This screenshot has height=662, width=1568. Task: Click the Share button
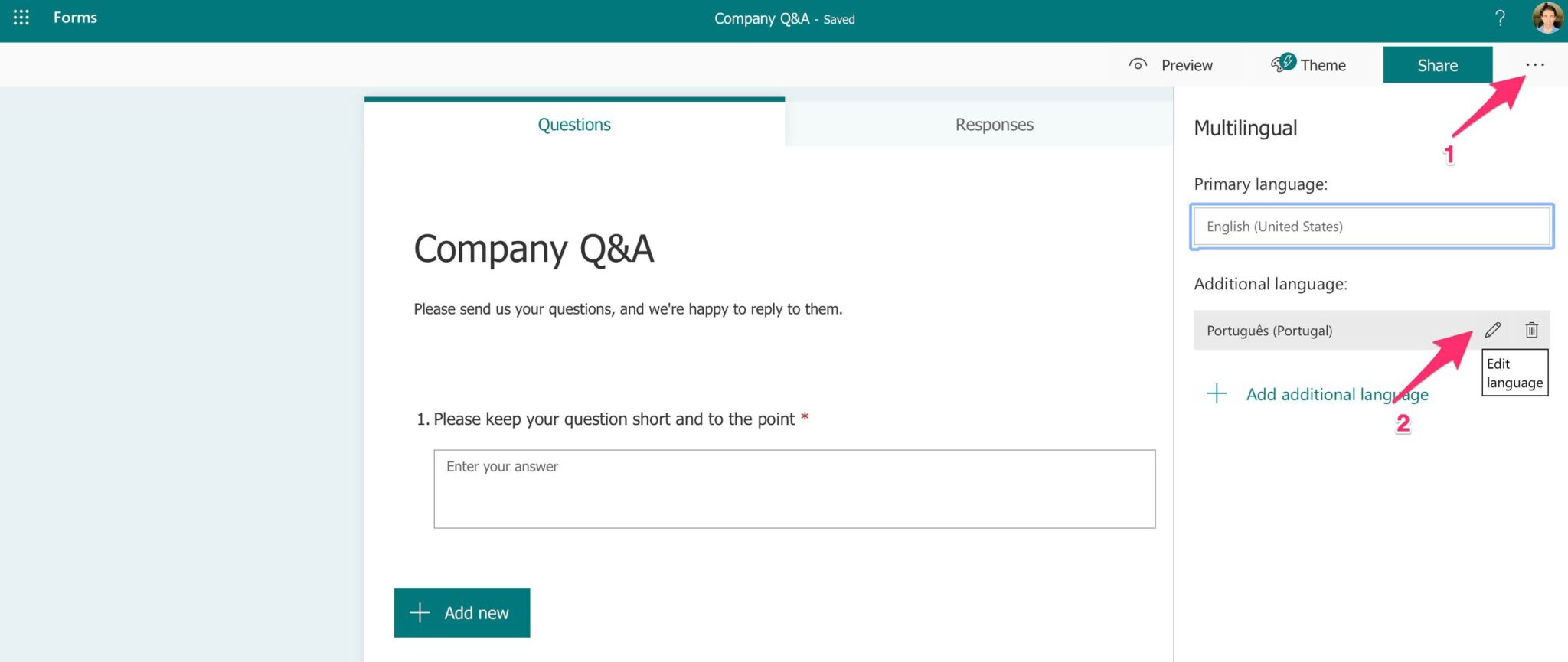point(1437,65)
